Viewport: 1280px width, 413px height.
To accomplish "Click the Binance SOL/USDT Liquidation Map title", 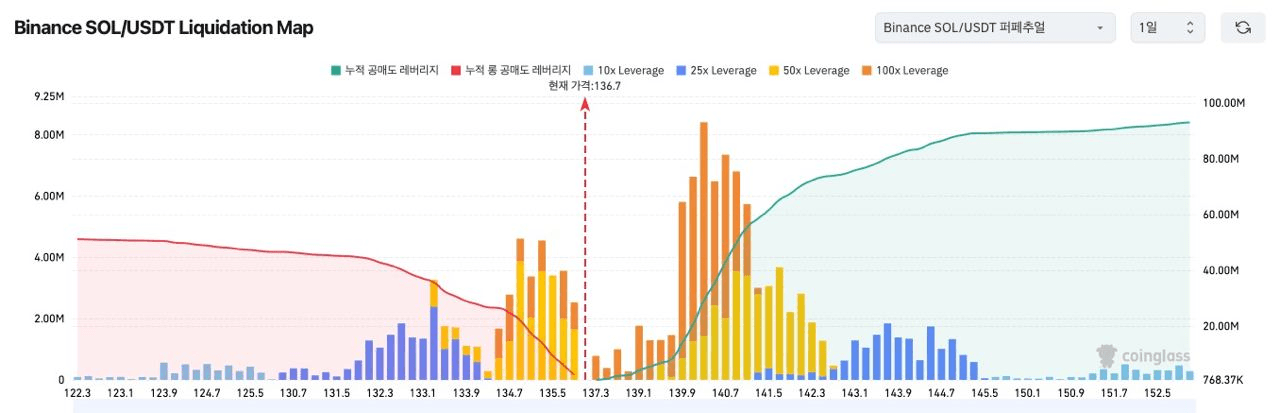I will (163, 28).
